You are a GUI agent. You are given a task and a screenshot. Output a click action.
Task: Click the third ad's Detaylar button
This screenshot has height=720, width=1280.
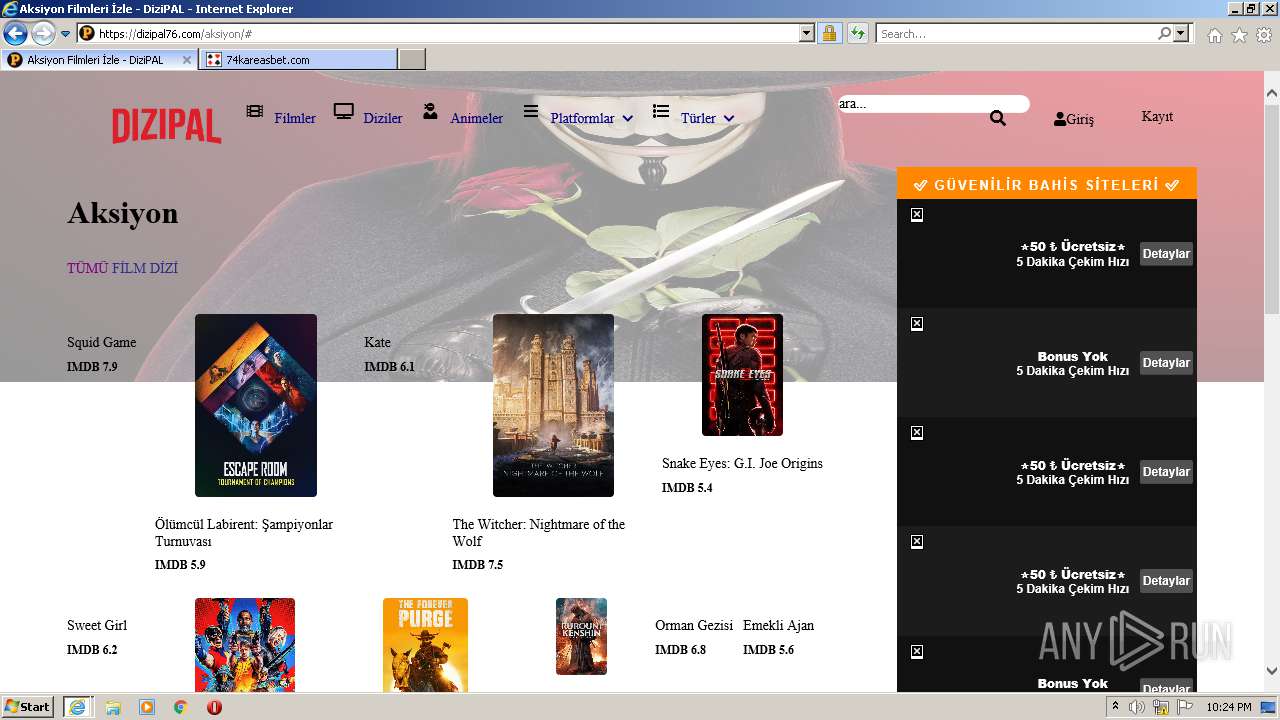point(1166,472)
